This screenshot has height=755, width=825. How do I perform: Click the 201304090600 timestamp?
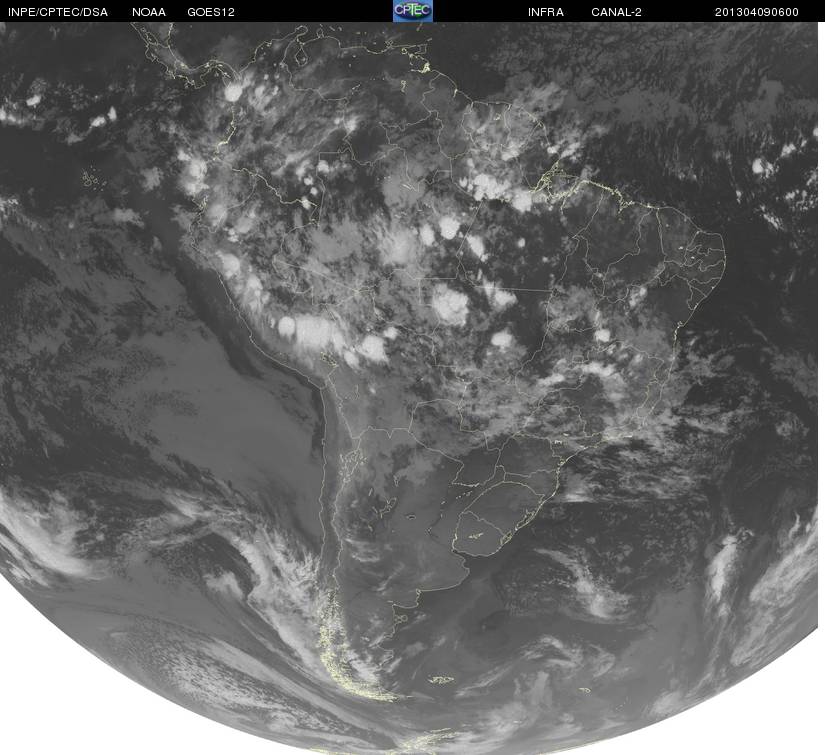pyautogui.click(x=757, y=12)
